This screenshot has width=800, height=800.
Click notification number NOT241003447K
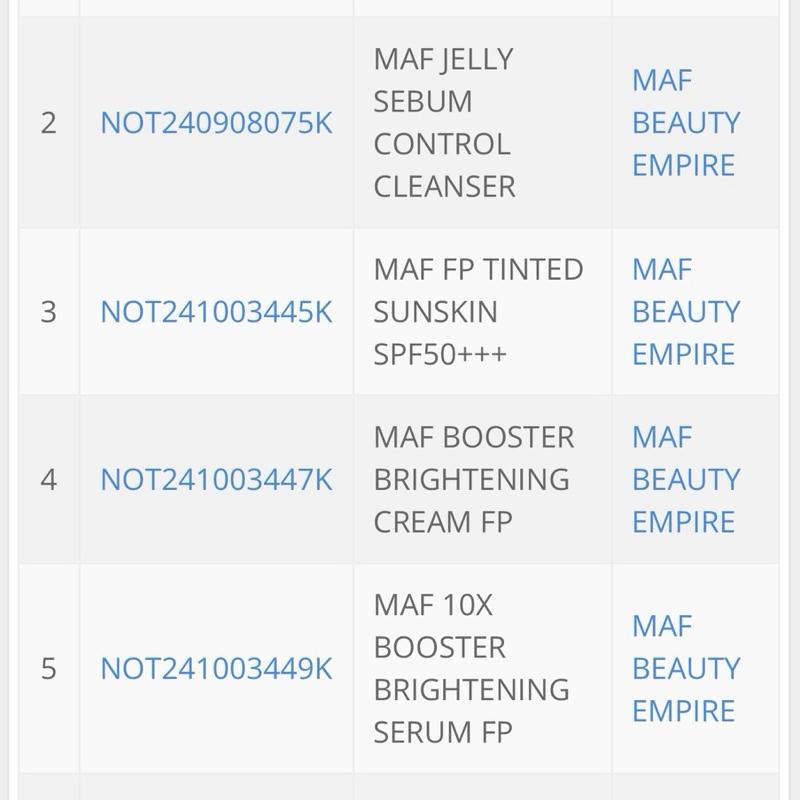(216, 480)
